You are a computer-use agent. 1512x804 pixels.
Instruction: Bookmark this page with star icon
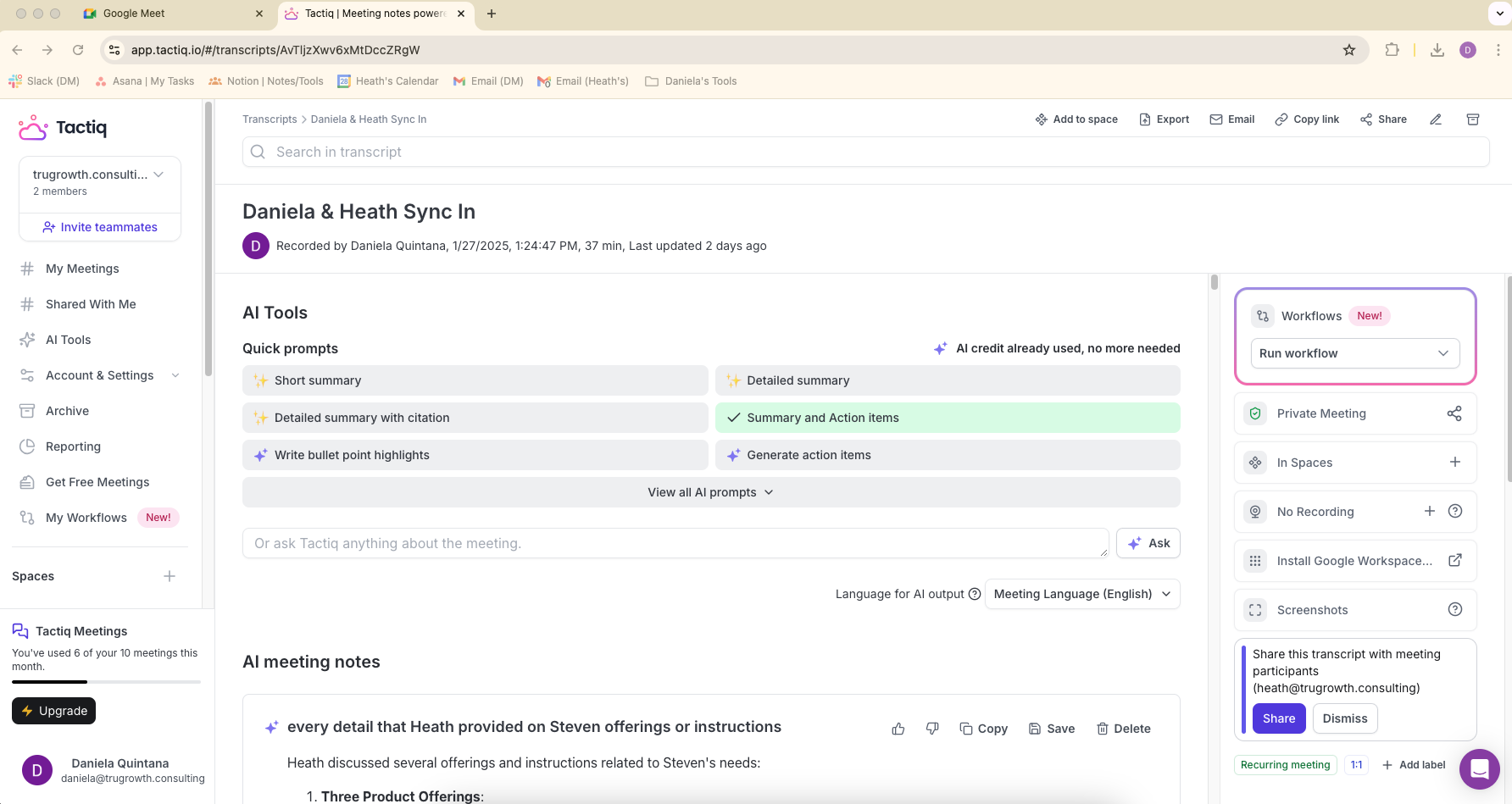click(1349, 50)
